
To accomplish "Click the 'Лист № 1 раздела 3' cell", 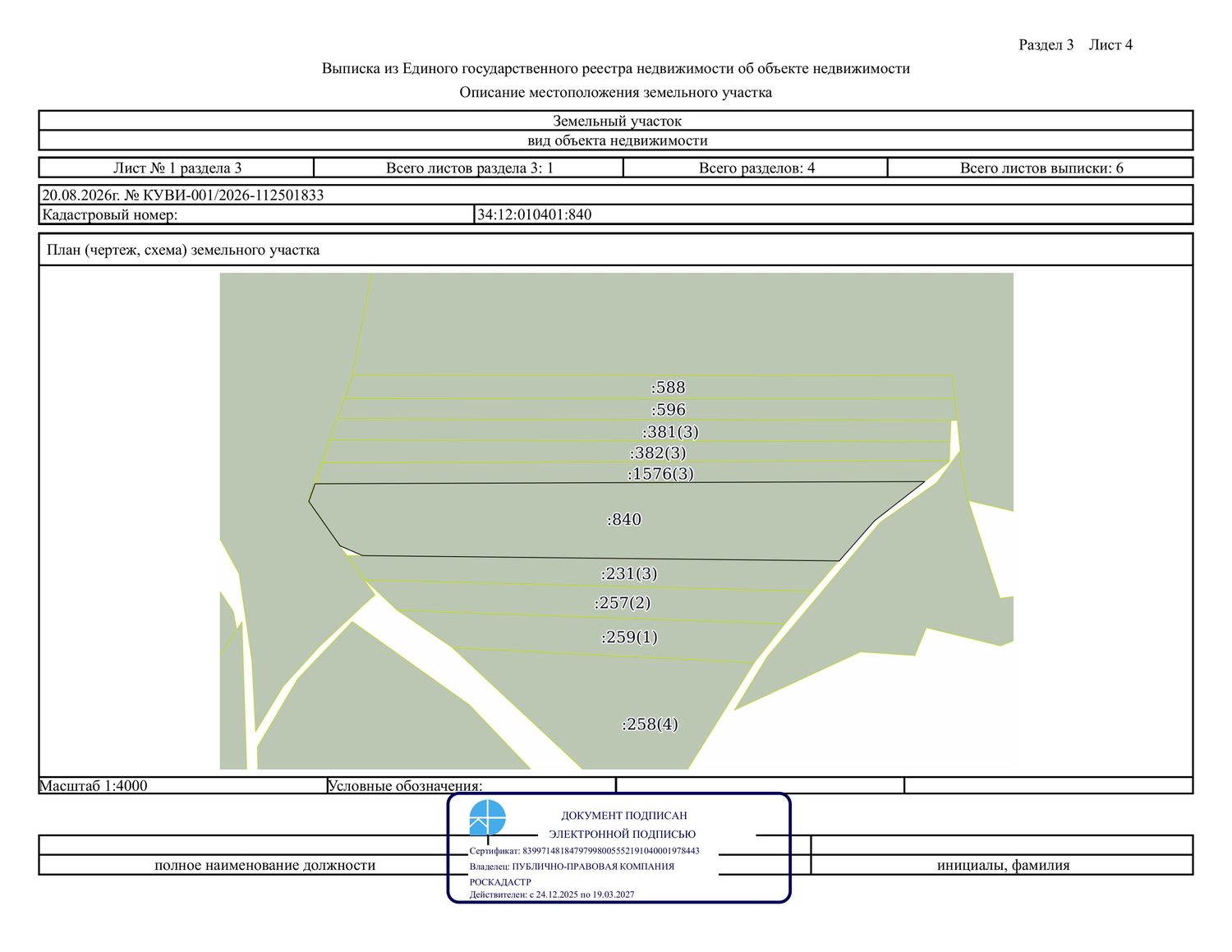I will point(177,168).
